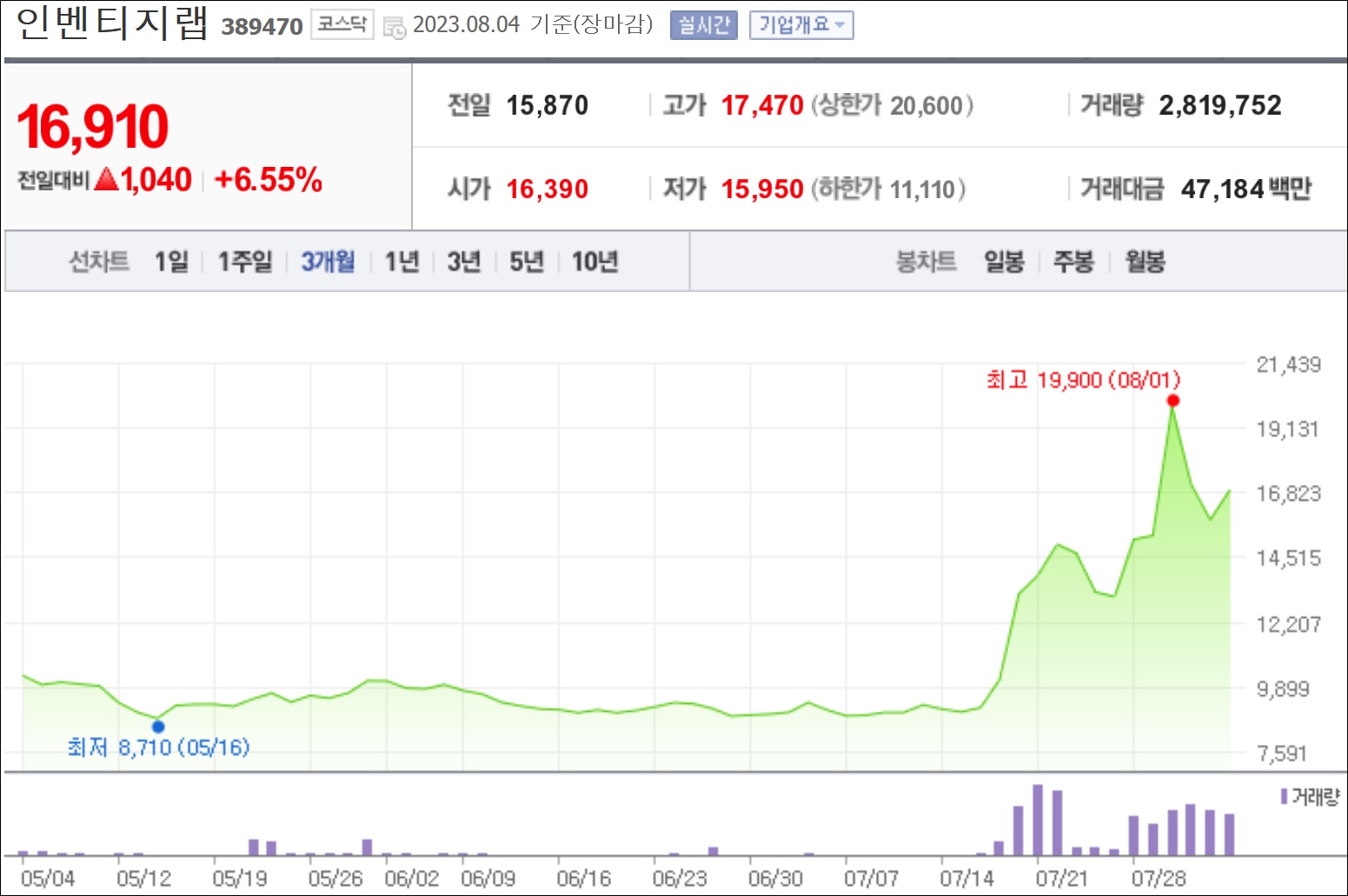
Task: Click the opening price value 16,390
Action: pyautogui.click(x=547, y=189)
